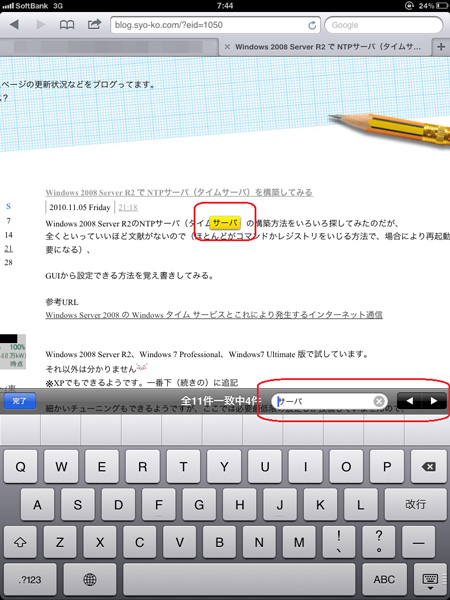The image size is (450, 600).
Task: Tap the P key
Action: (387, 467)
